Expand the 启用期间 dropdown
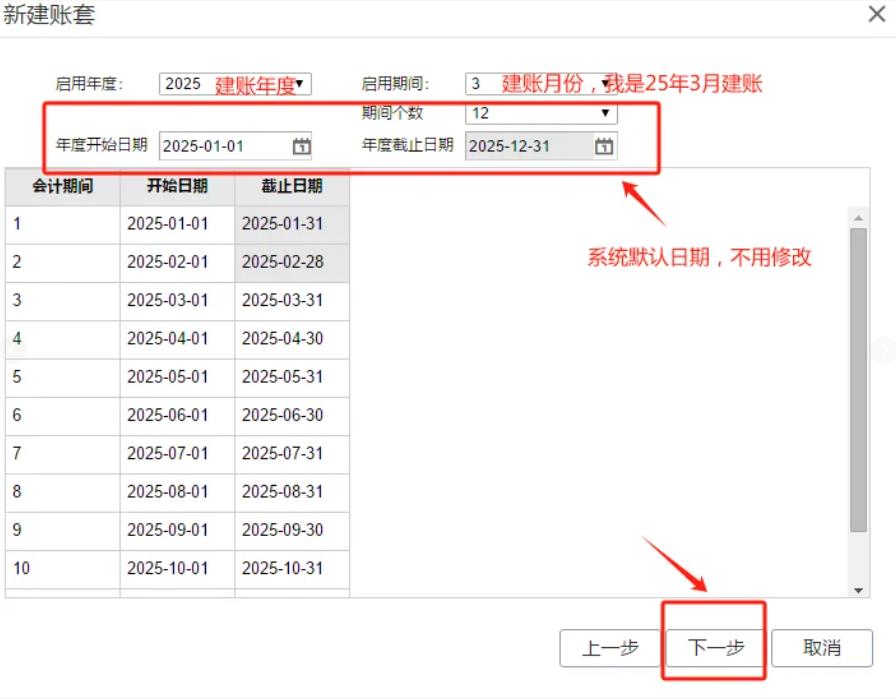 (x=604, y=84)
